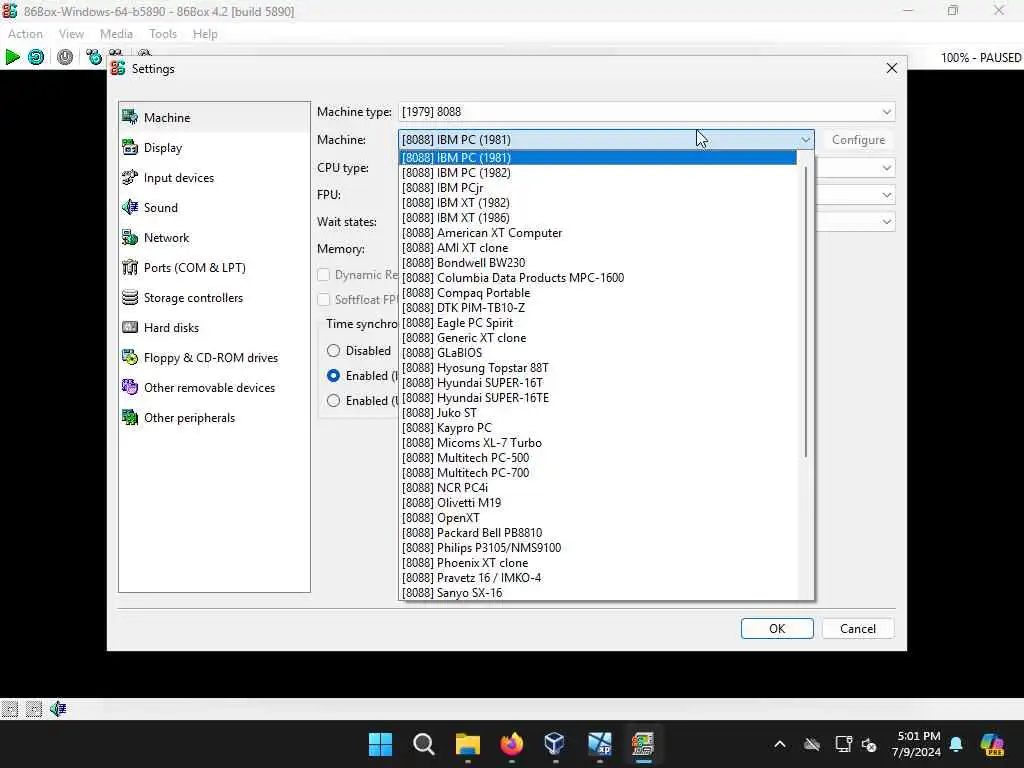
Task: Open the Machine settings category
Action: pos(214,118)
